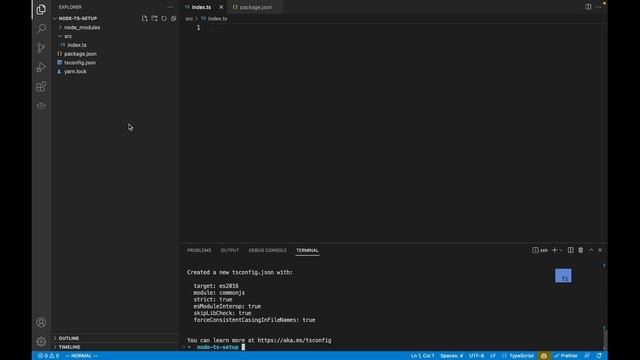Click the src breadcrumb segment
This screenshot has width=640, height=360.
tap(189, 19)
